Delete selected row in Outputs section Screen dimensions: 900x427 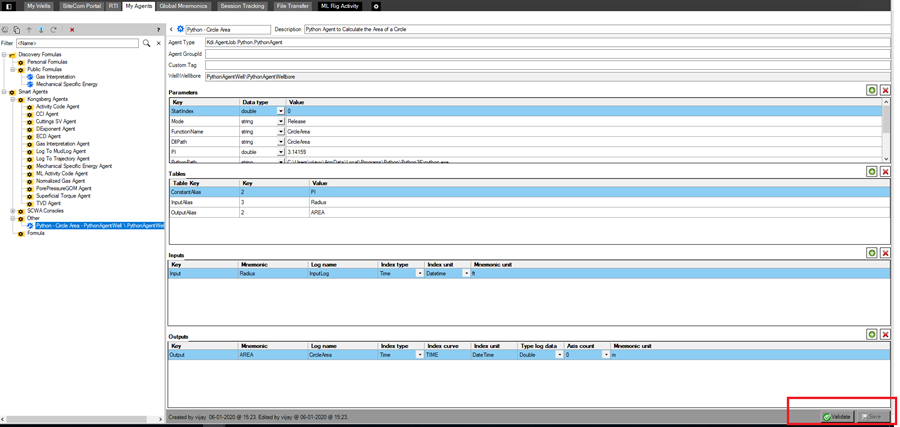(x=886, y=334)
